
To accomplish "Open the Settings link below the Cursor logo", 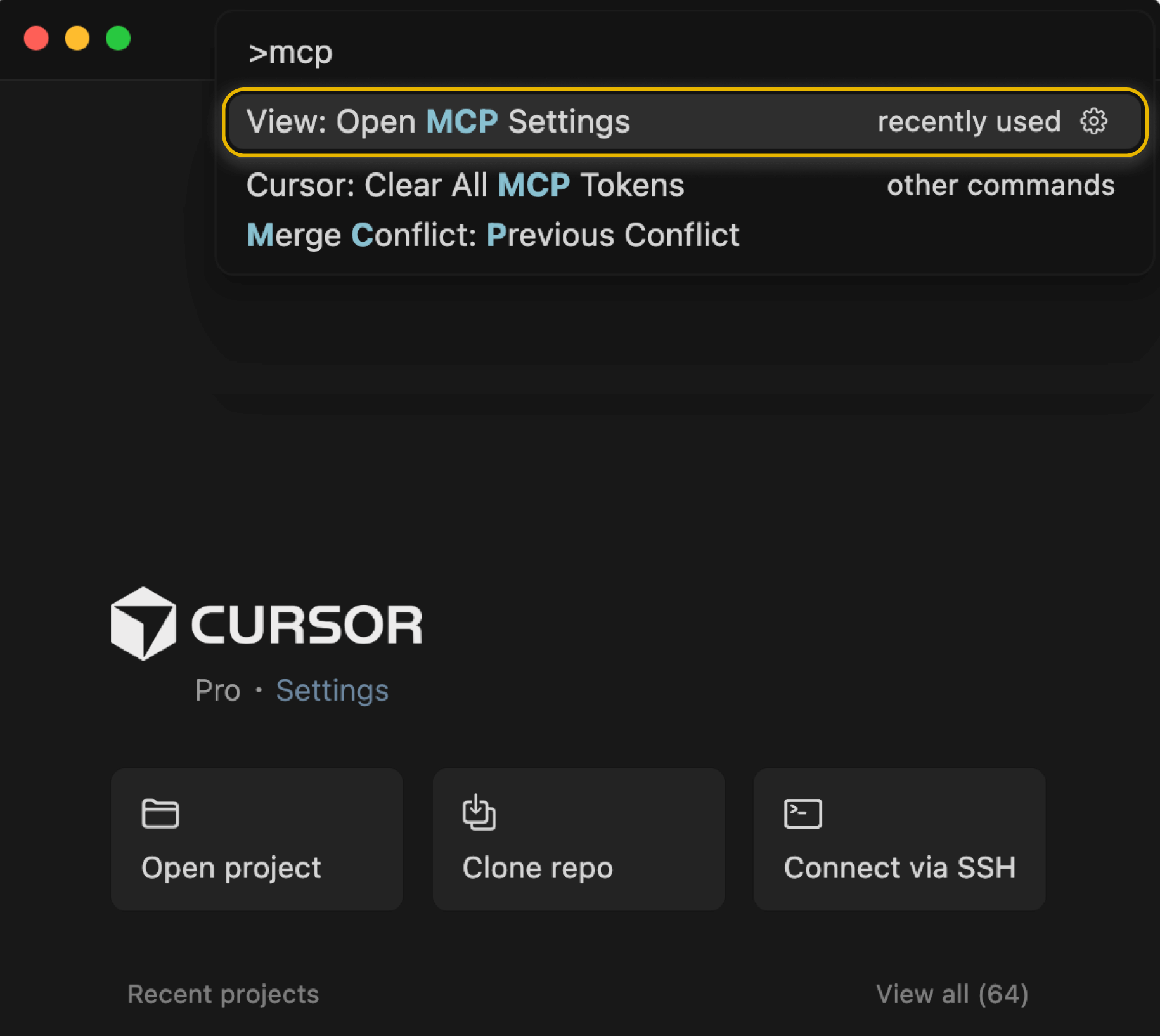I will [x=332, y=690].
